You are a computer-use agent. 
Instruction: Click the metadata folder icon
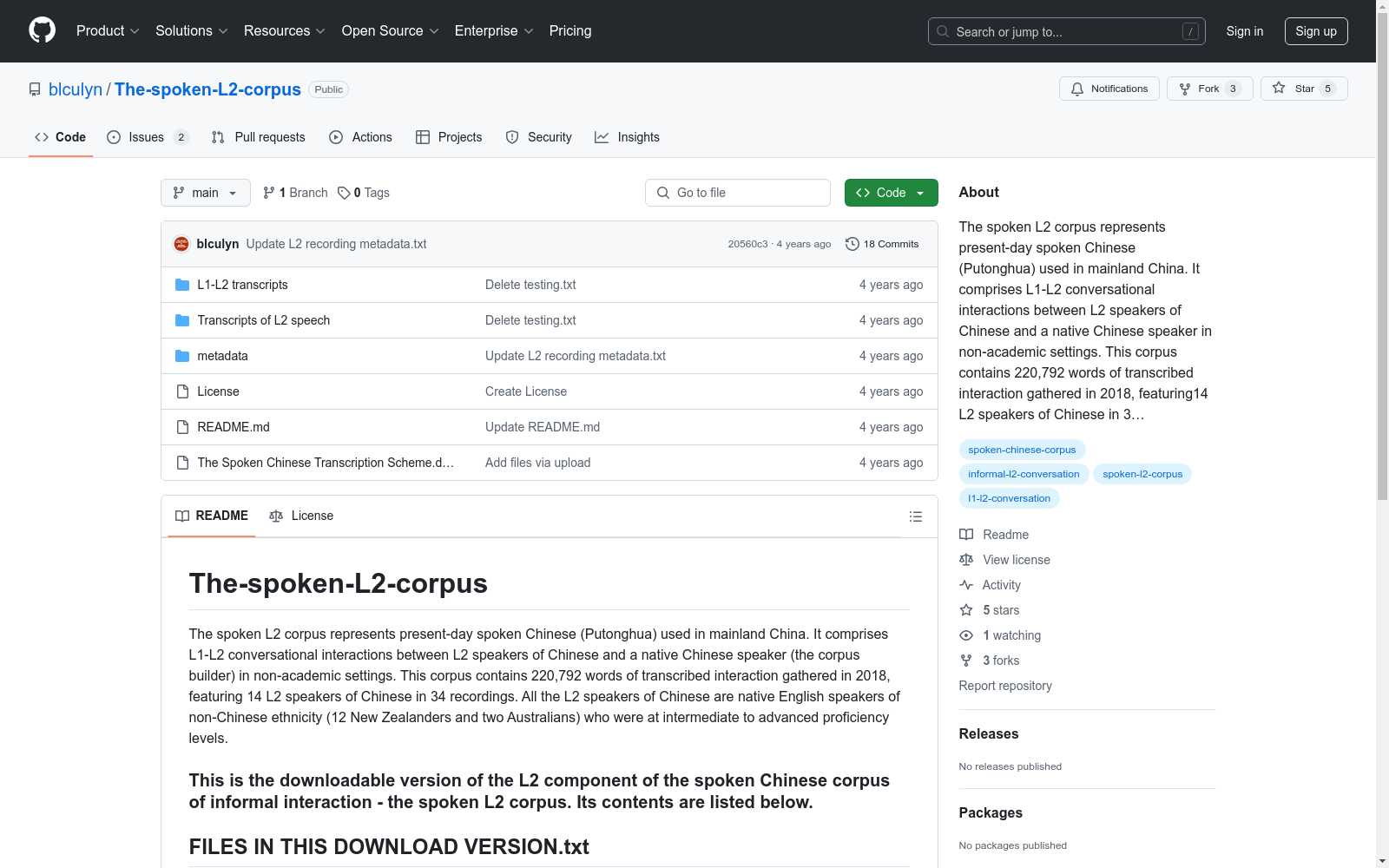tap(182, 356)
